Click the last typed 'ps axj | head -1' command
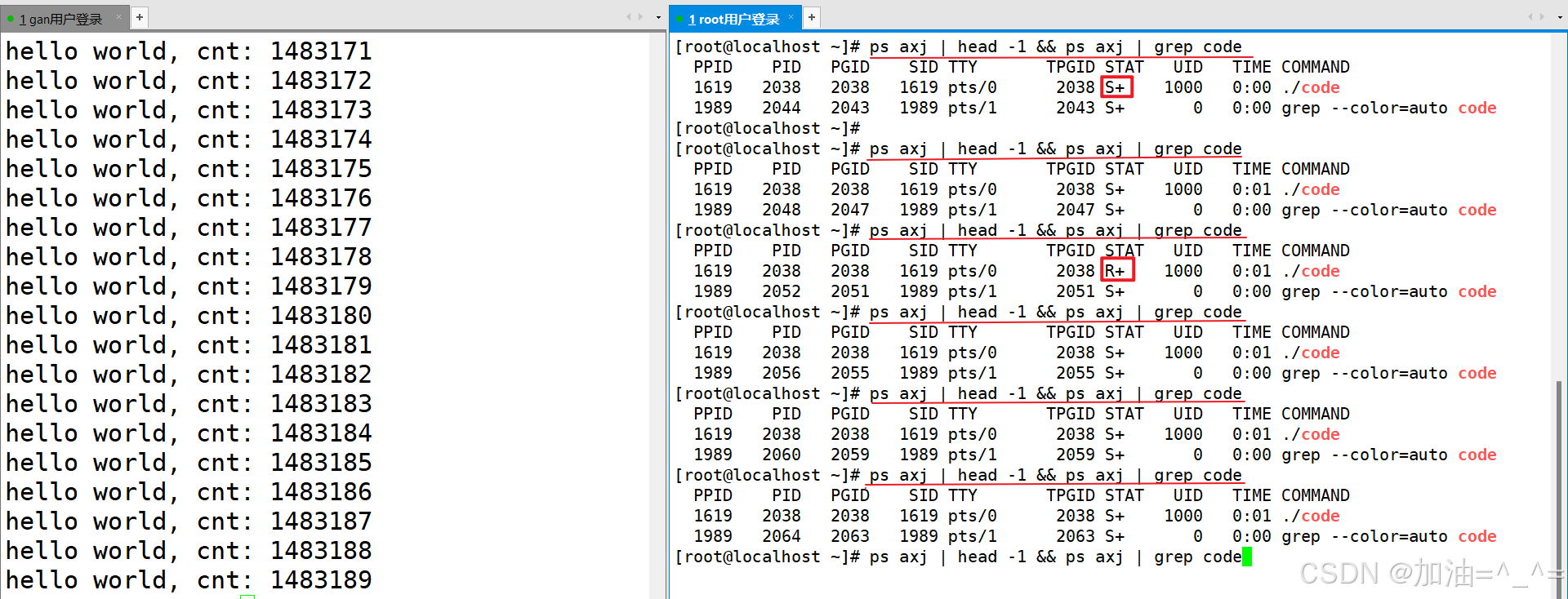 947,557
